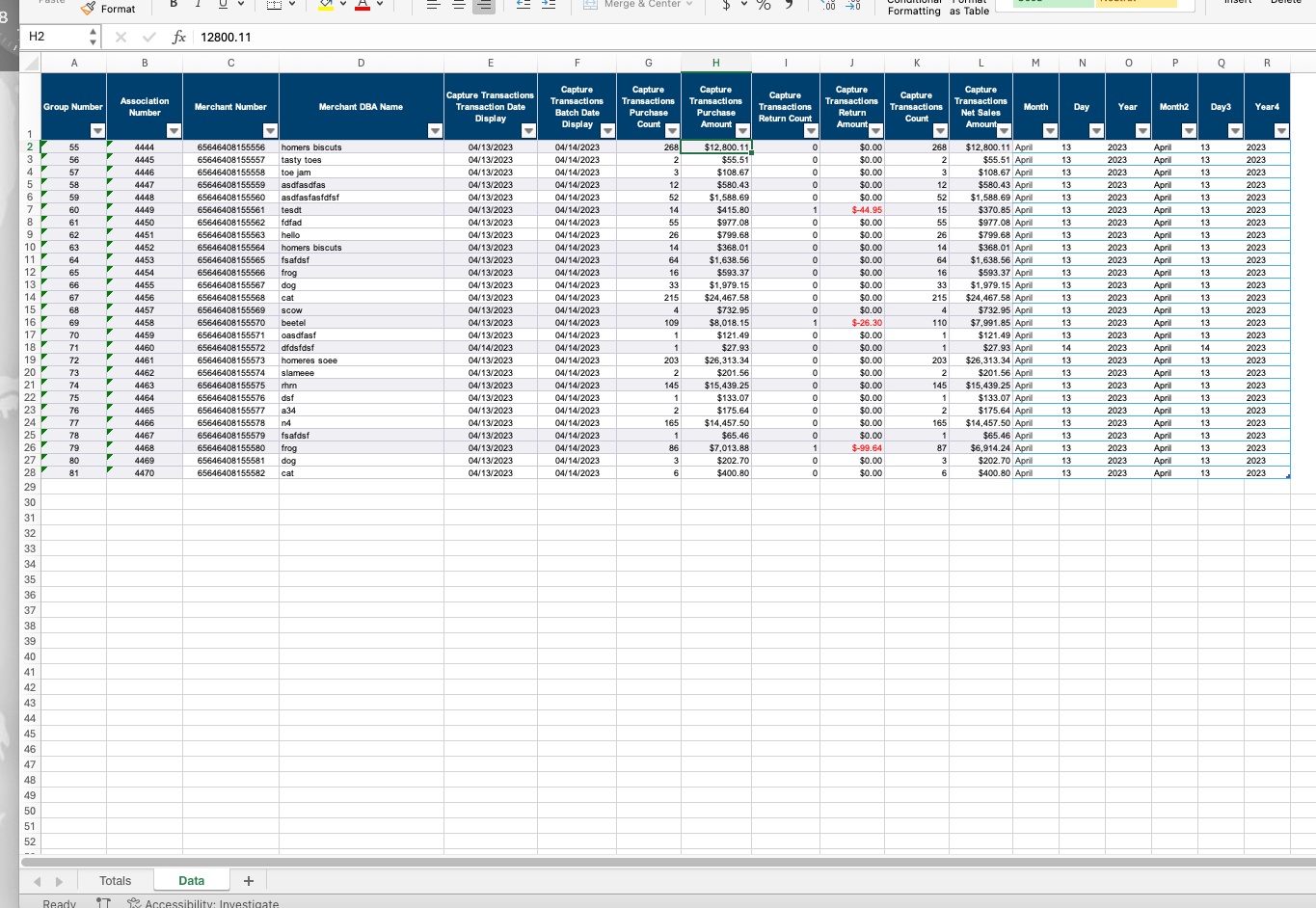
Task: Click the next sheet arrow
Action: (x=59, y=882)
